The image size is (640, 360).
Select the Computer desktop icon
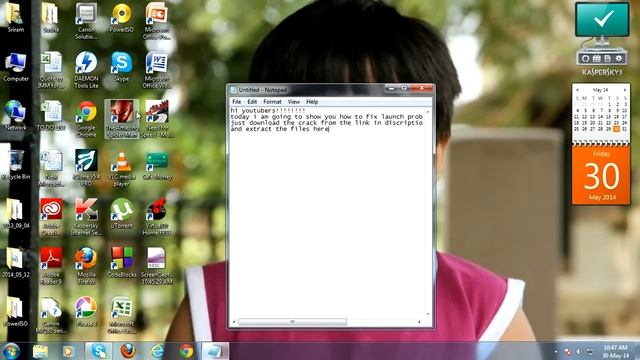[16, 67]
